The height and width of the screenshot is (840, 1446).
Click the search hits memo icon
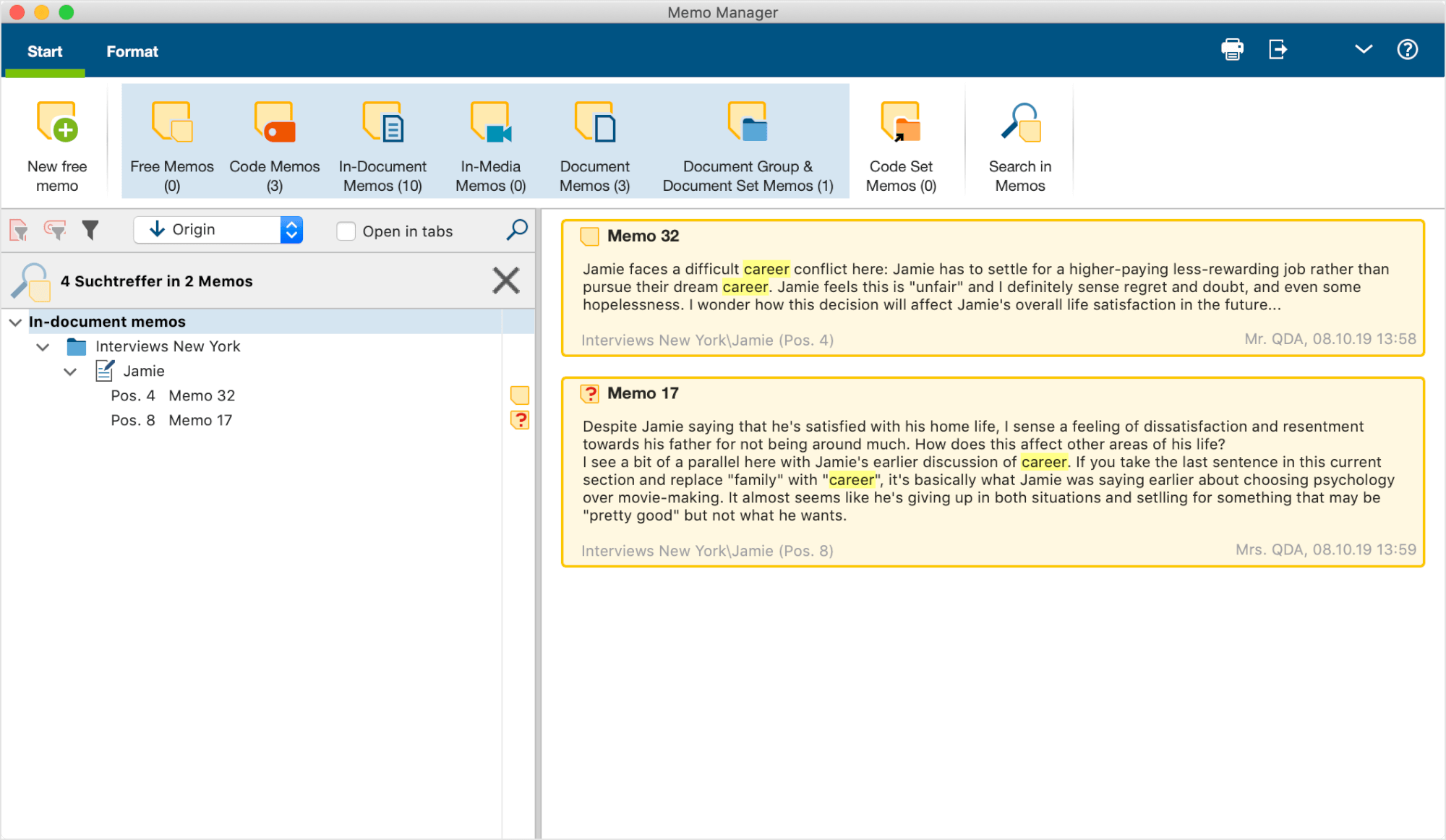tap(31, 281)
